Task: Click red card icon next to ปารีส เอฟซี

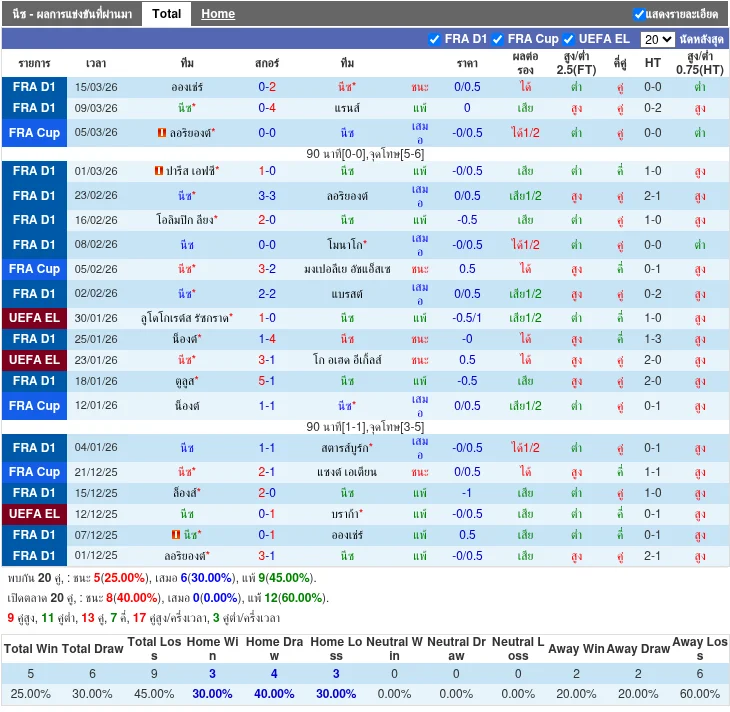Action: (159, 171)
